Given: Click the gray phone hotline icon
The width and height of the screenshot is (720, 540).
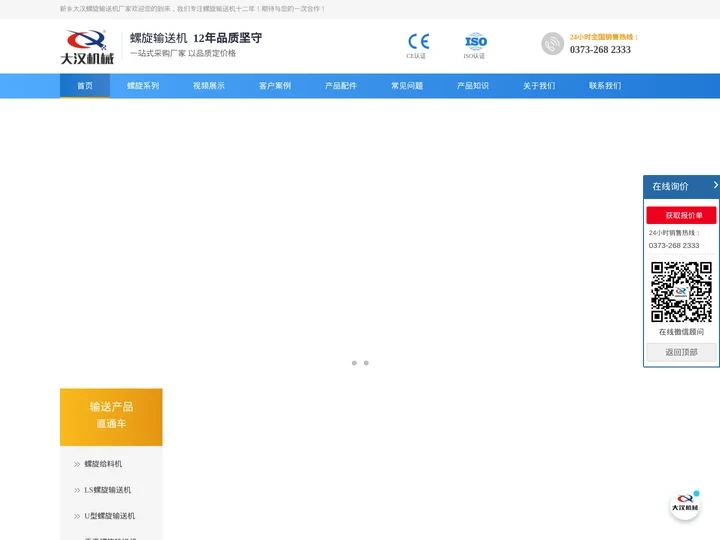Looking at the screenshot, I should (552, 44).
